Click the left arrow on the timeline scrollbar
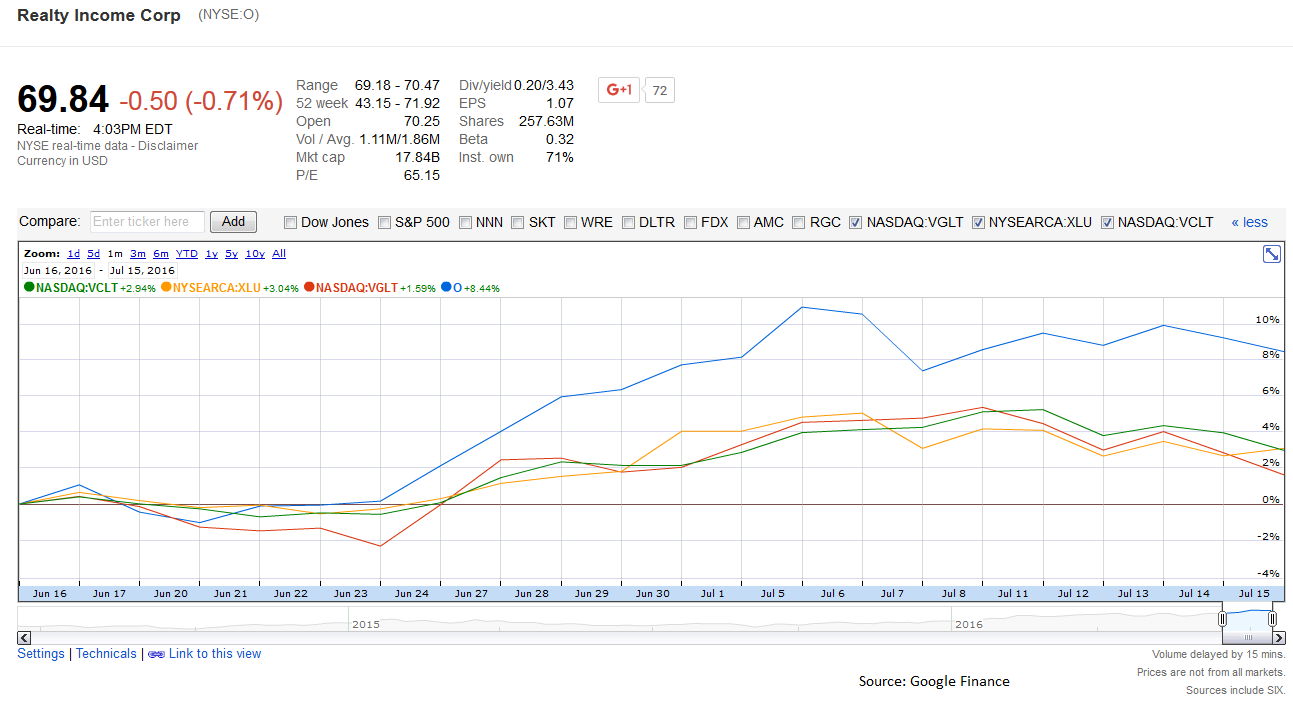The image size is (1293, 711). tap(23, 638)
